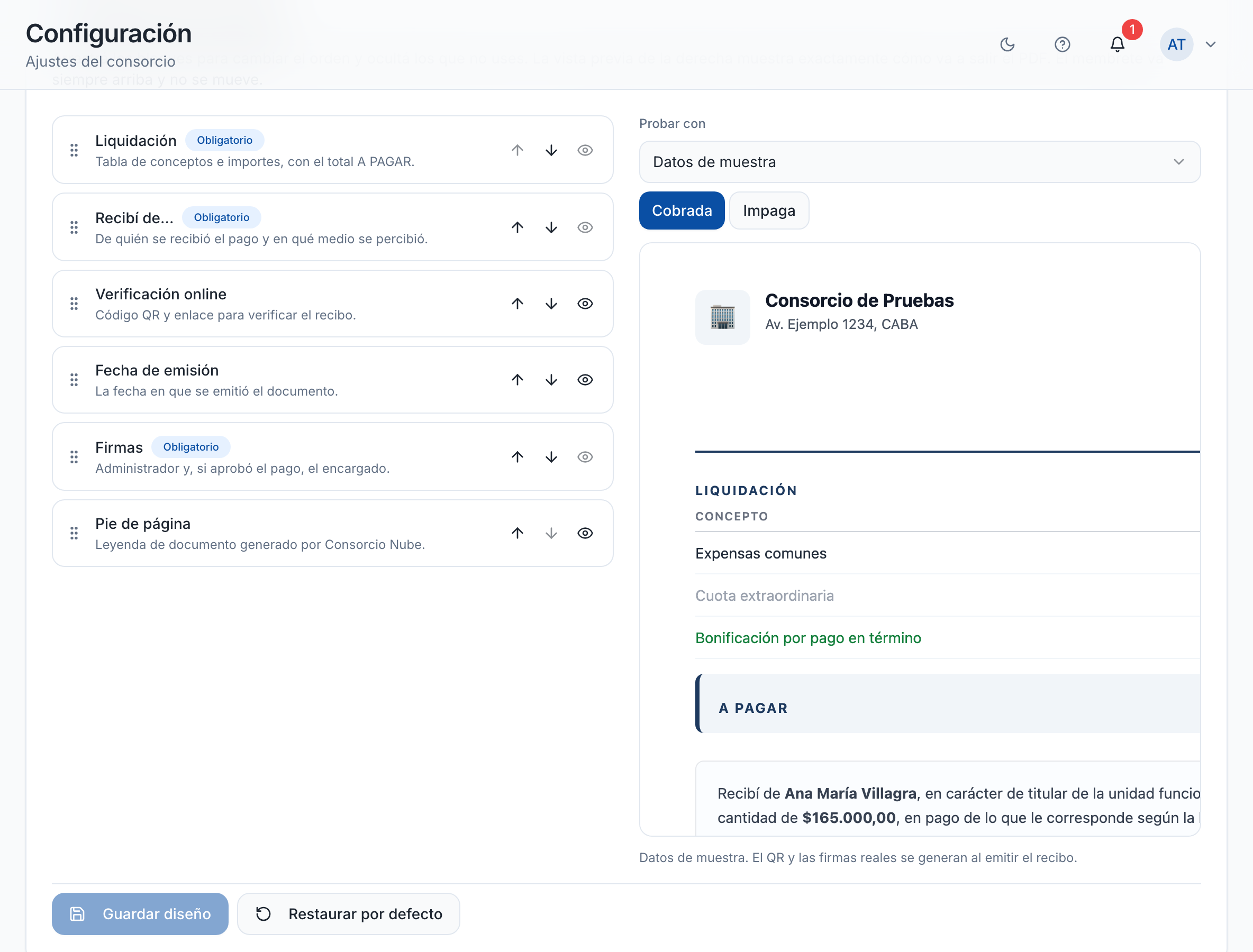This screenshot has height=952, width=1253.
Task: Move Recibí de... up with the up arrow
Action: tap(517, 227)
